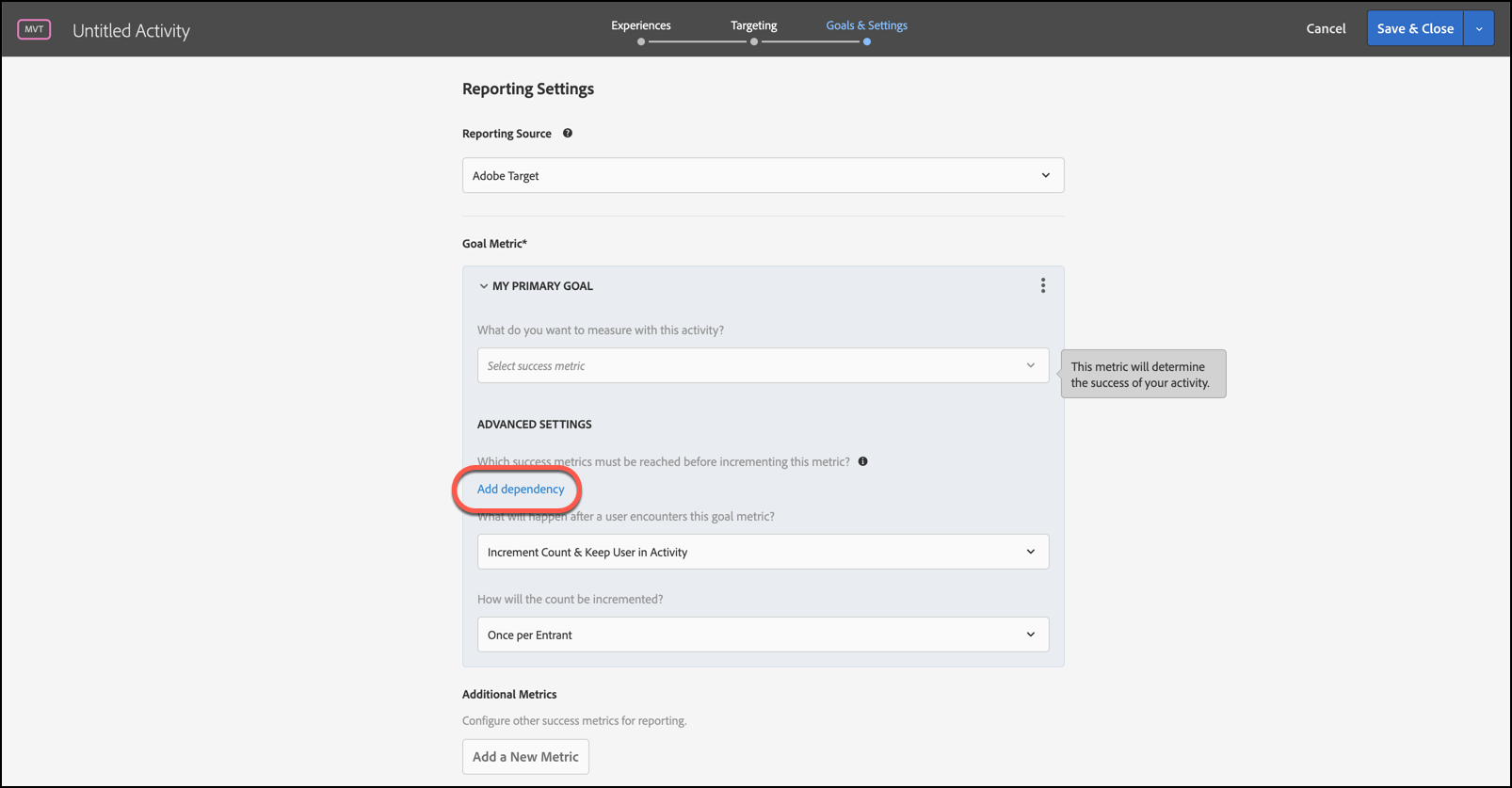Image resolution: width=1512 pixels, height=788 pixels.
Task: Open the primary goal three-dot menu
Action: (1042, 285)
